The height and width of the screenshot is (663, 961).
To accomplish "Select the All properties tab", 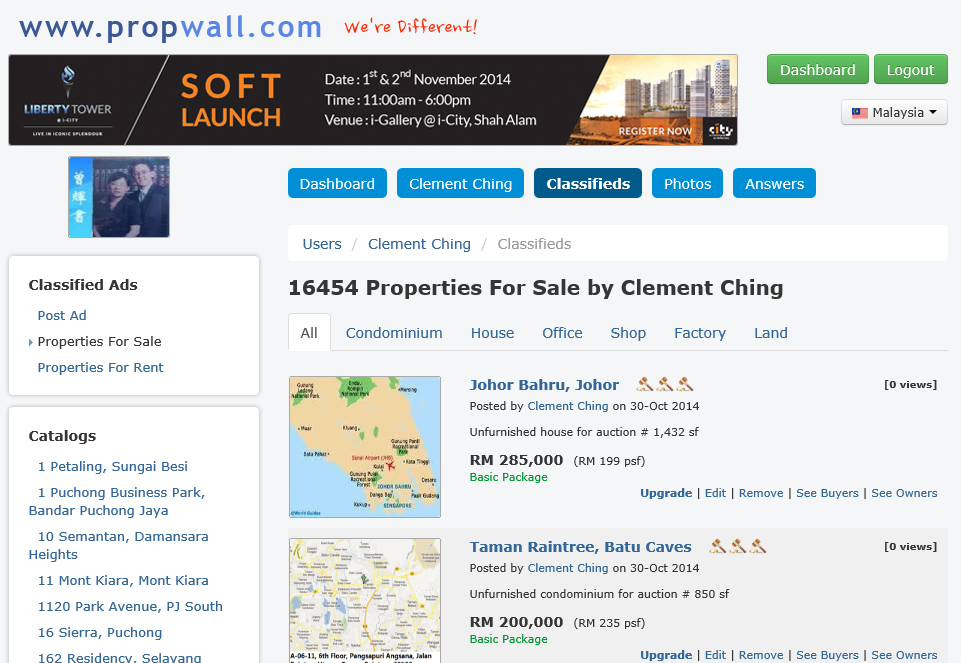I will [309, 333].
